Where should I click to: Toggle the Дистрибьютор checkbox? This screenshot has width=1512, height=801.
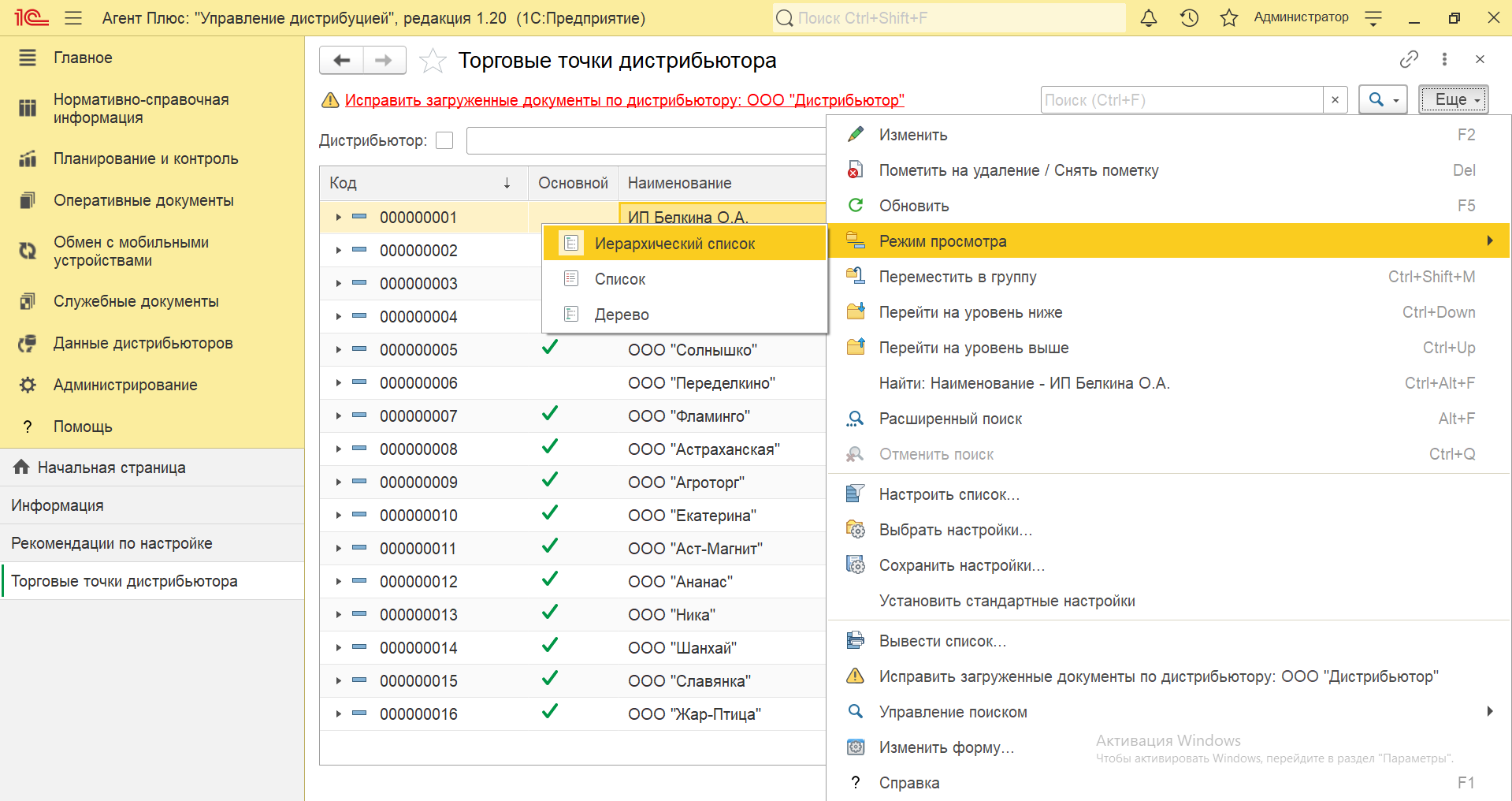(444, 140)
